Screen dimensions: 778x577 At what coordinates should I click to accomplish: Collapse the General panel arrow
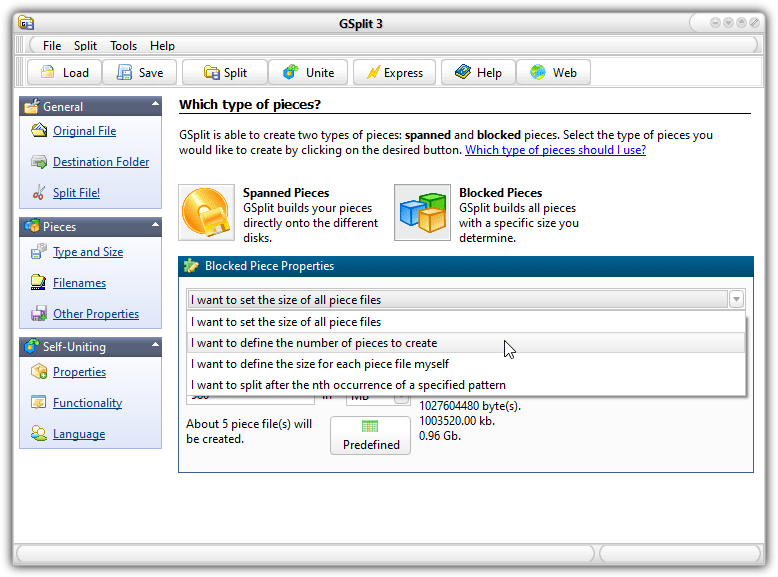pyautogui.click(x=155, y=104)
